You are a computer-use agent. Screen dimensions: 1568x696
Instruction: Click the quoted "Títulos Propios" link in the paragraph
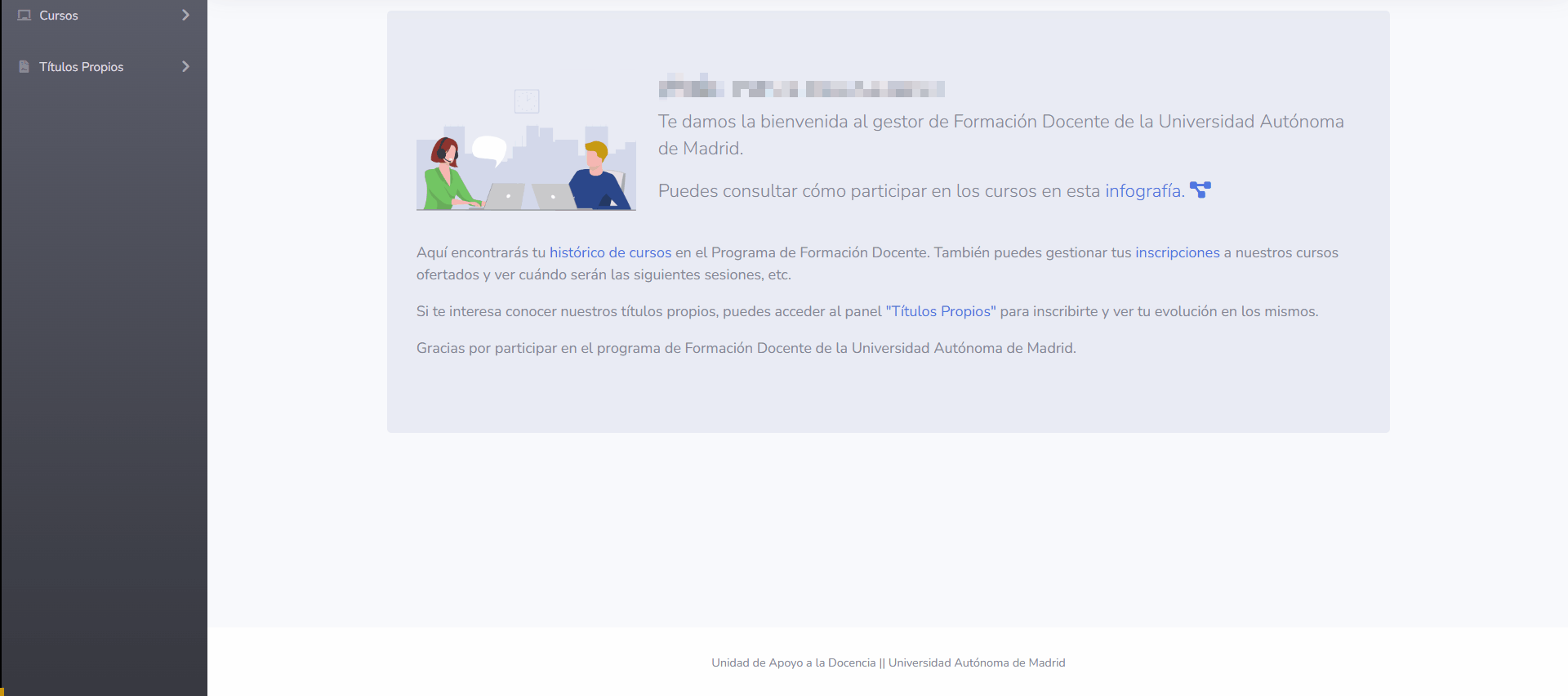[940, 312]
